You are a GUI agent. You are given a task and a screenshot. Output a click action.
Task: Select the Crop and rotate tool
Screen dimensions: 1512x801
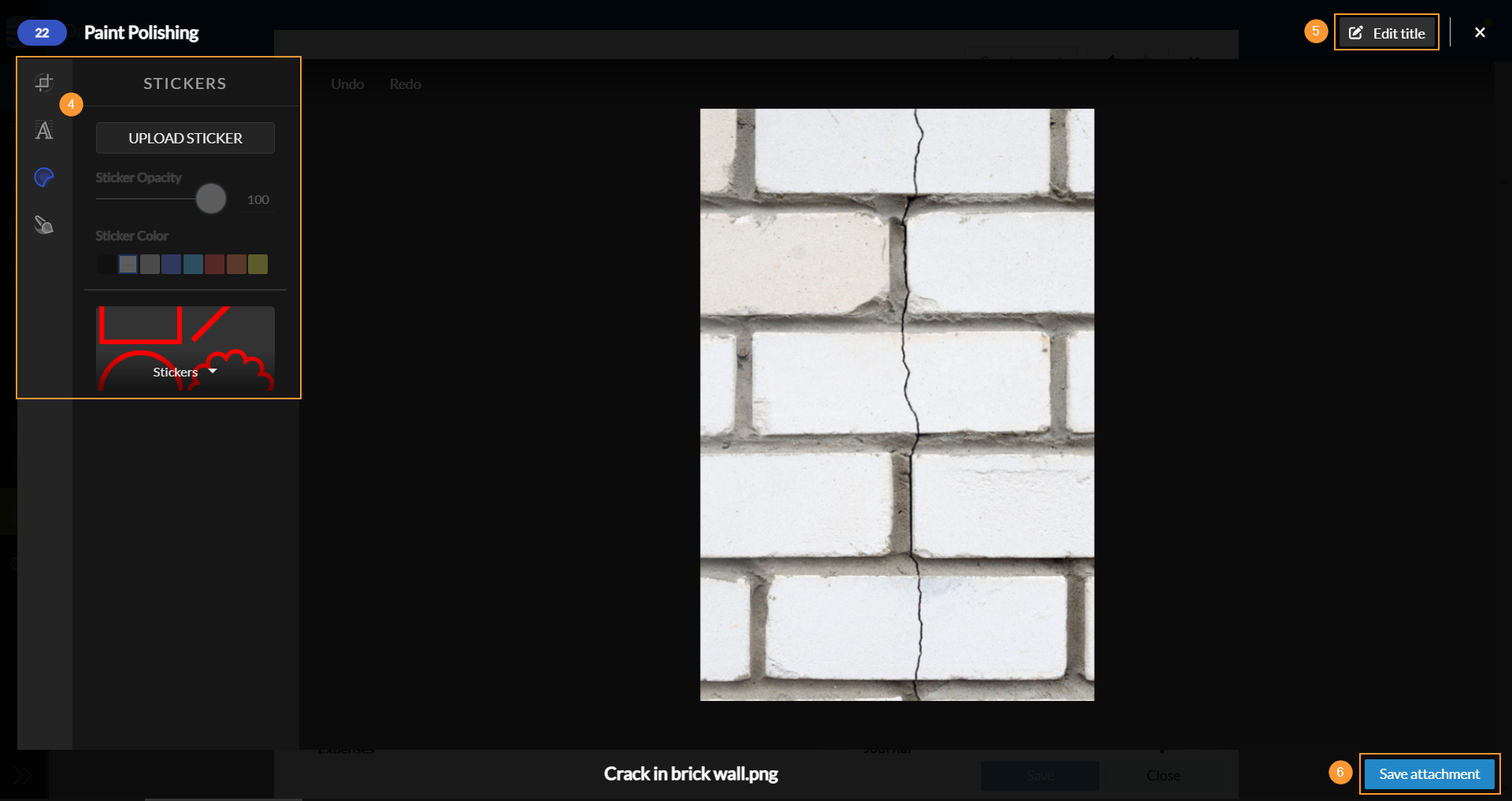pyautogui.click(x=44, y=83)
